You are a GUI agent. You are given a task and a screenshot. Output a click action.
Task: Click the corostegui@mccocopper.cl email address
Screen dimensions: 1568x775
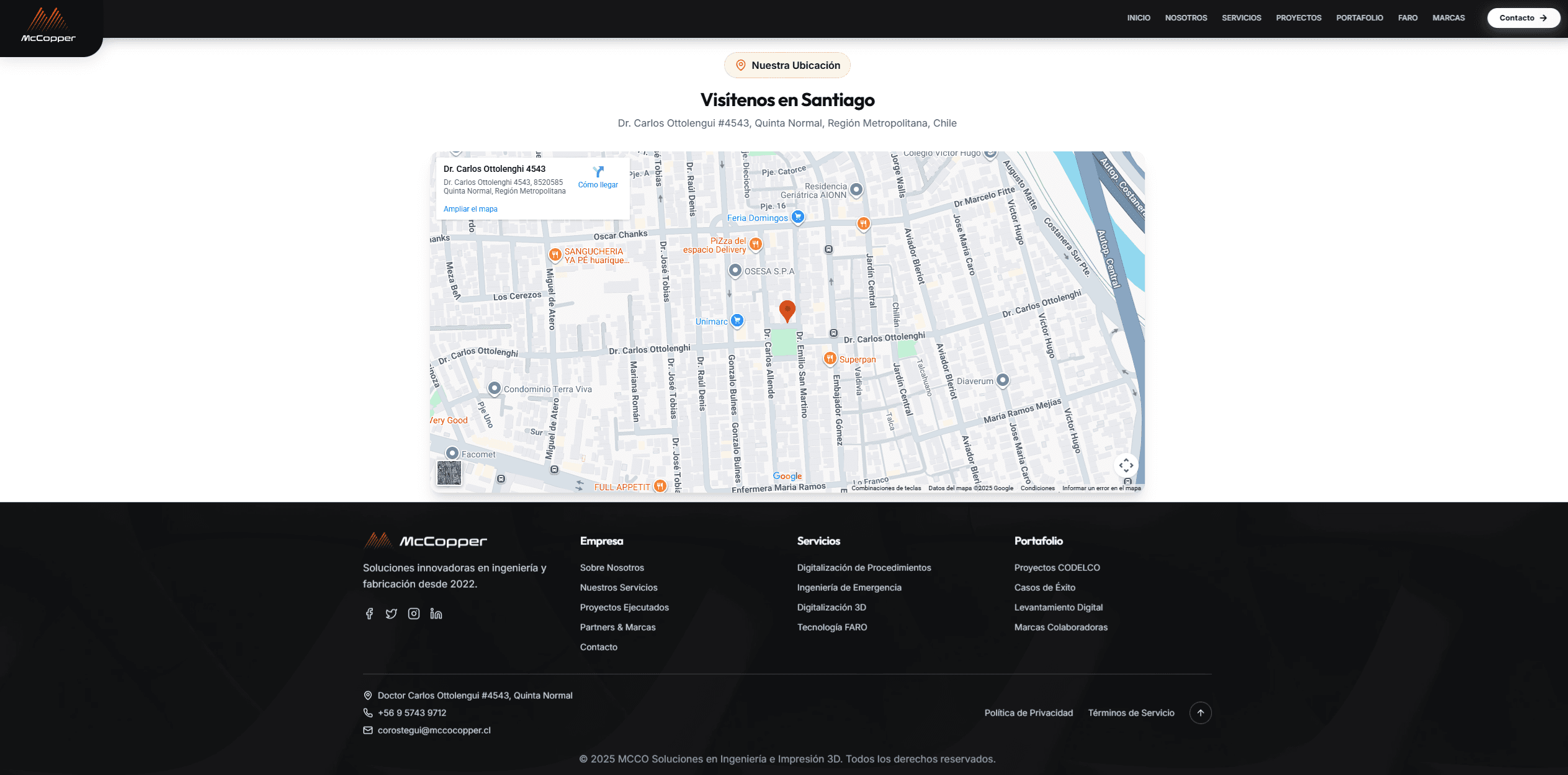pyautogui.click(x=434, y=730)
